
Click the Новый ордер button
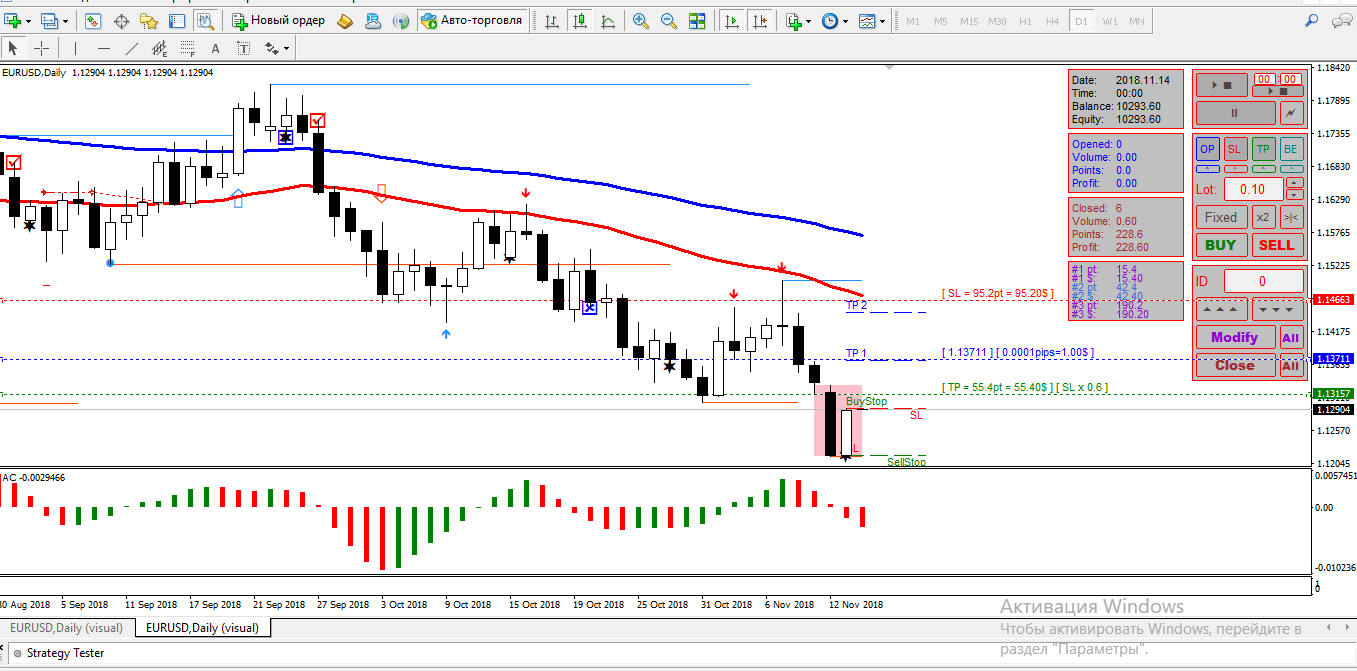click(x=279, y=20)
